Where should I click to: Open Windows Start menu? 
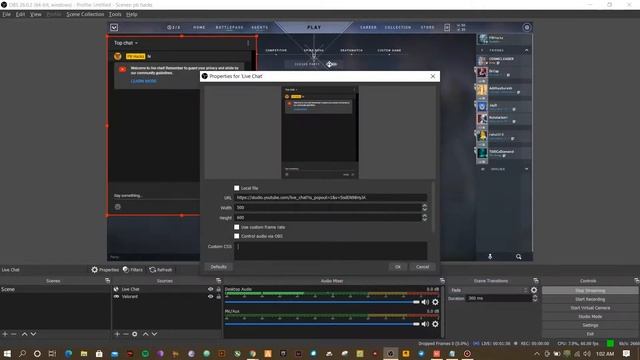click(x=7, y=353)
